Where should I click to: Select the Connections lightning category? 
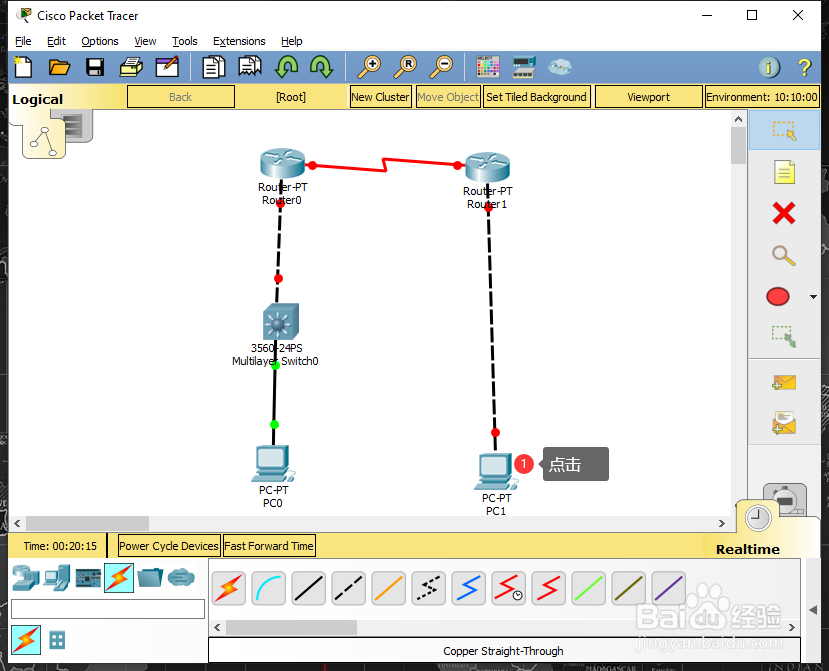(119, 577)
